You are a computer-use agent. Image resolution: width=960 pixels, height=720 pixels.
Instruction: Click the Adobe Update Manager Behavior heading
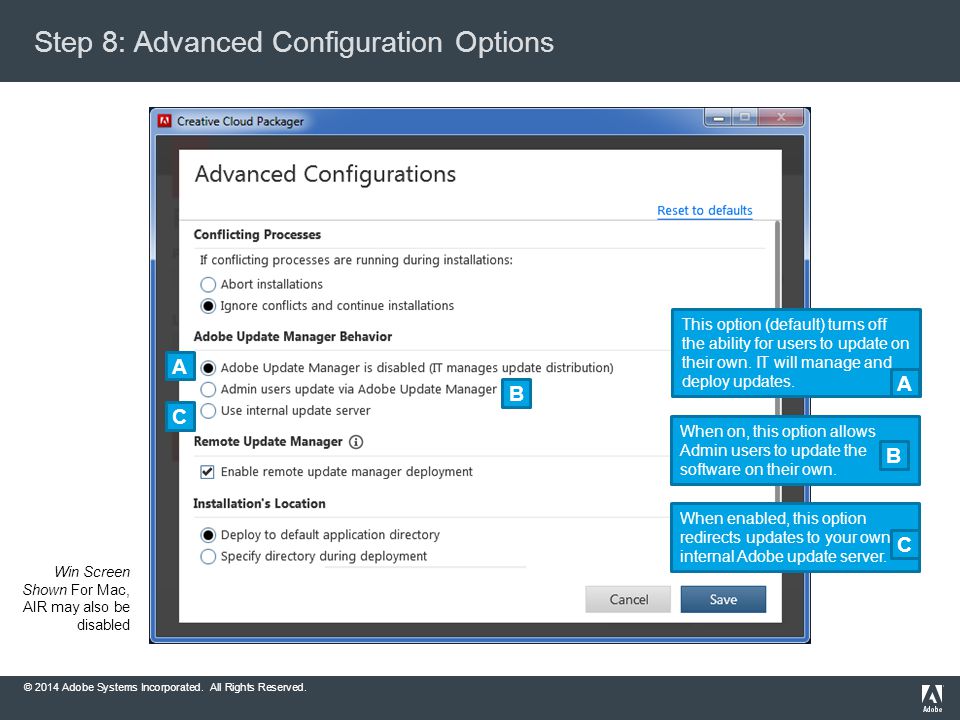293,337
